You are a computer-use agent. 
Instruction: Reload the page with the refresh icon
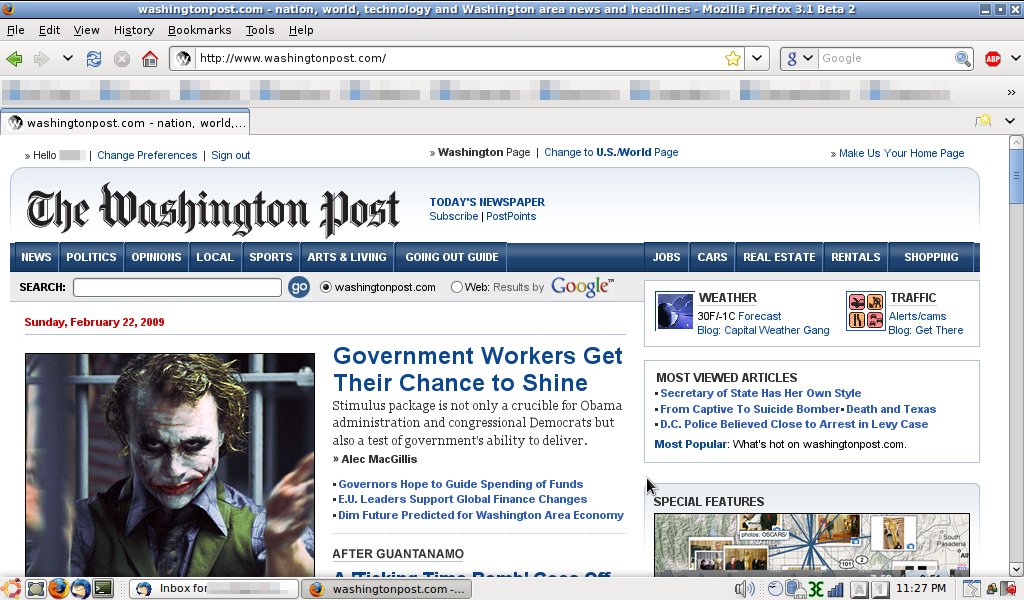pyautogui.click(x=94, y=59)
